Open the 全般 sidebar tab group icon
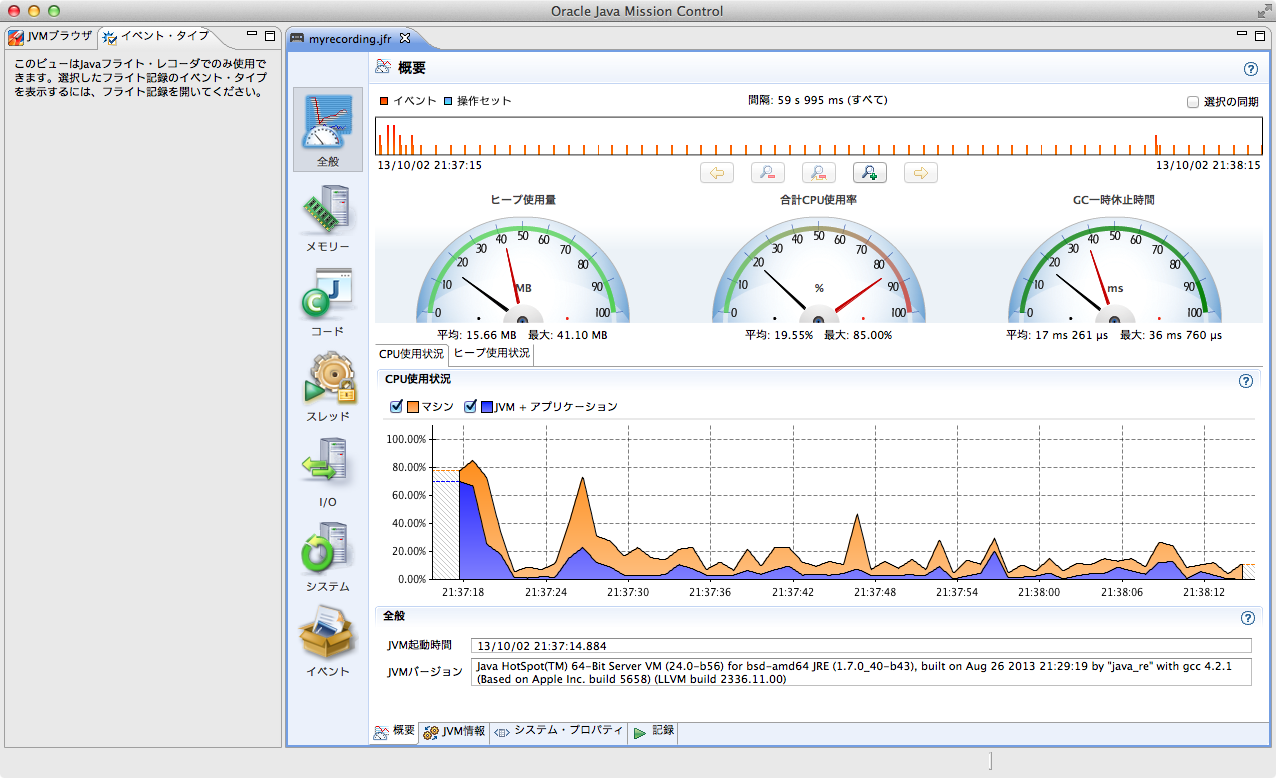Screen dimensions: 1276x778 pos(328,129)
